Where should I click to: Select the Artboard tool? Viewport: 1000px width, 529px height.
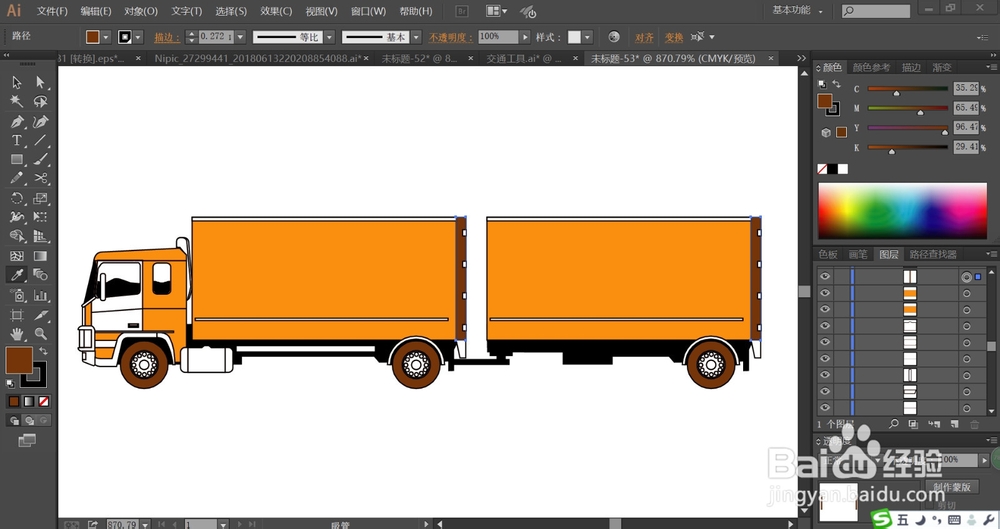coord(17,315)
